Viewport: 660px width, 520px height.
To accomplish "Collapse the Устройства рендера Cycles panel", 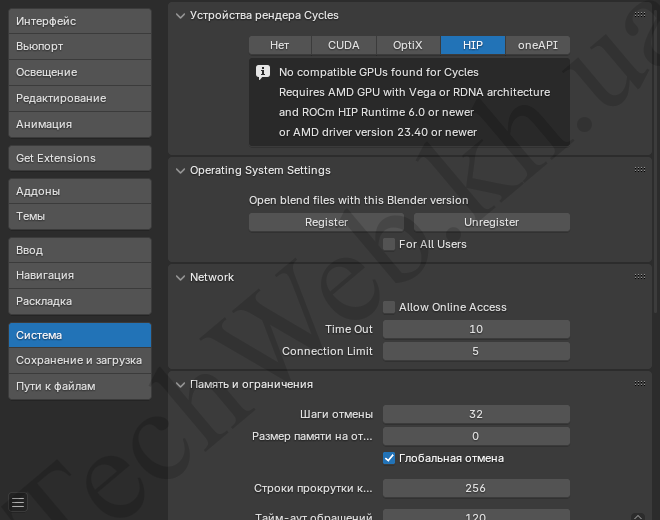I will point(180,15).
